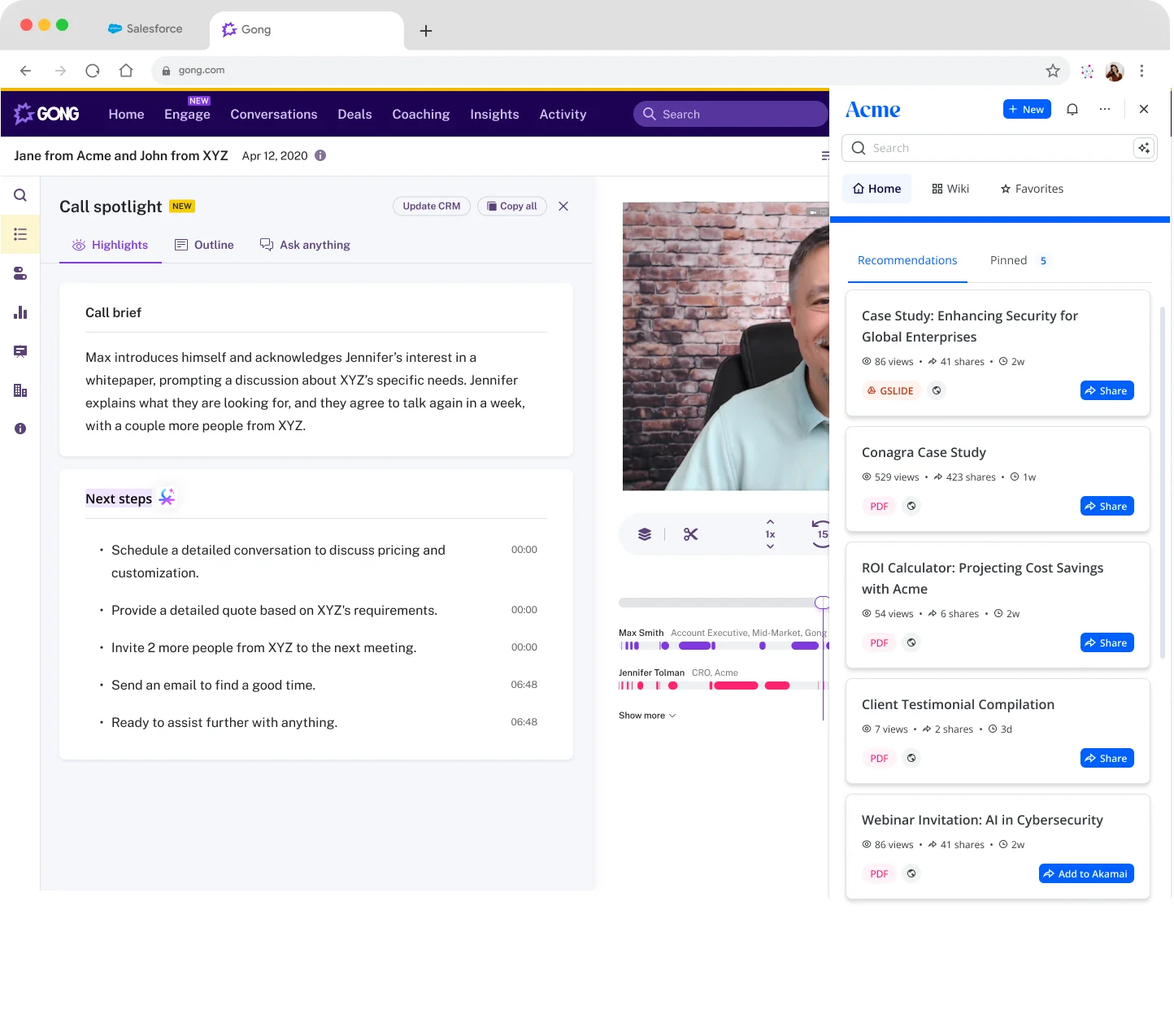
Task: Close the Acme side panel
Action: [x=1144, y=109]
